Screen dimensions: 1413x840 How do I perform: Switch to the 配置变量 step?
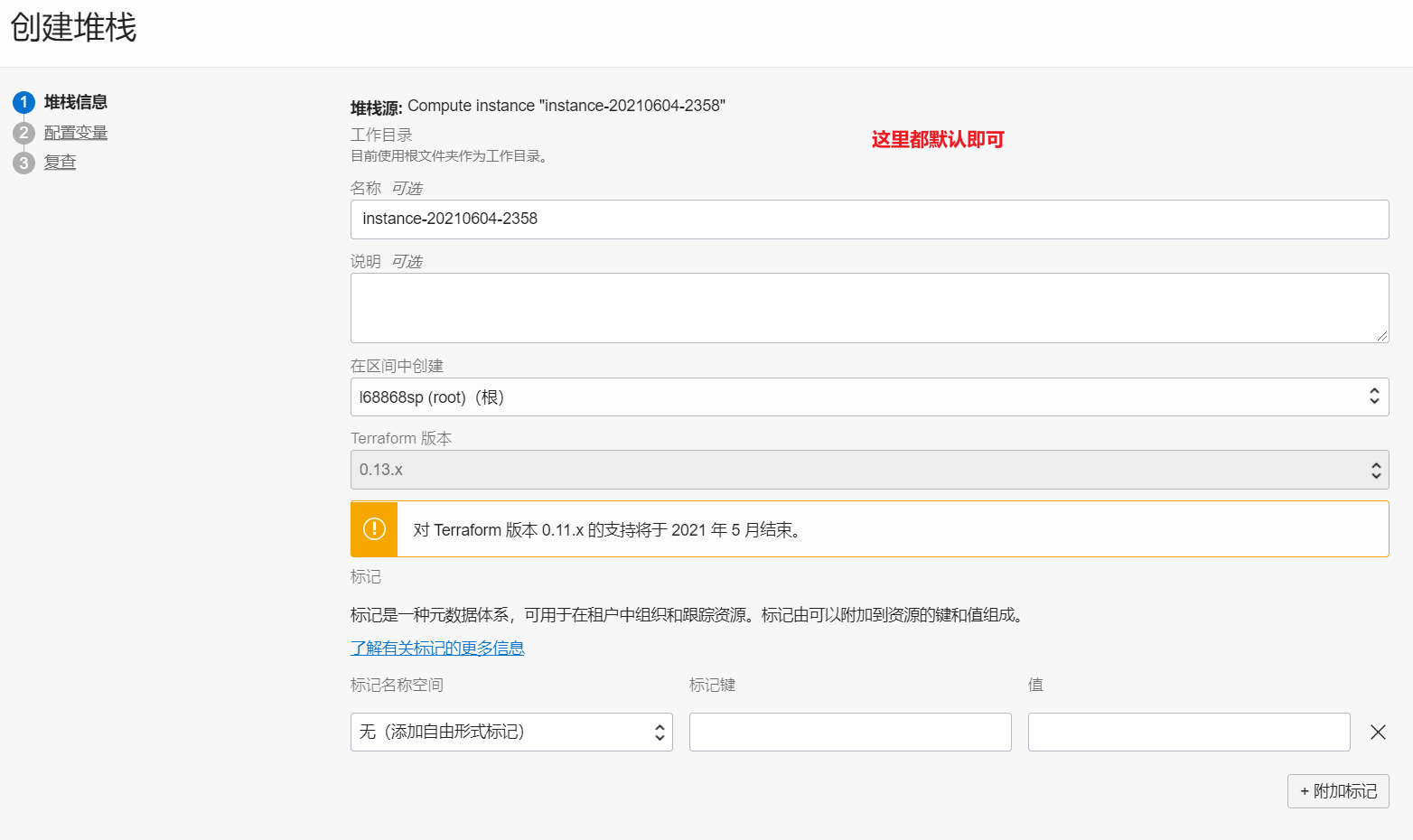pos(76,132)
